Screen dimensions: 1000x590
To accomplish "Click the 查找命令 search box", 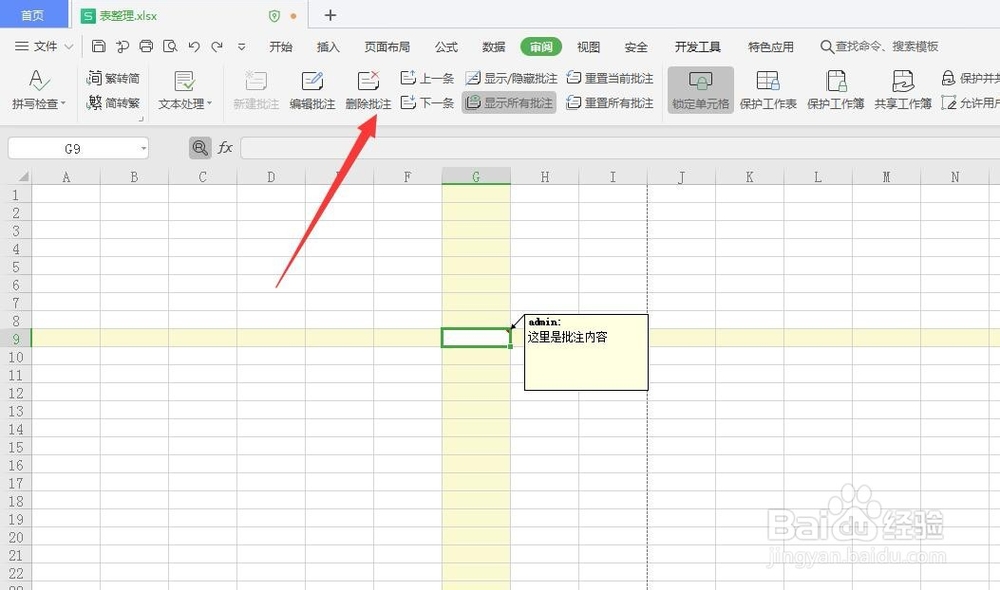I will [x=879, y=47].
